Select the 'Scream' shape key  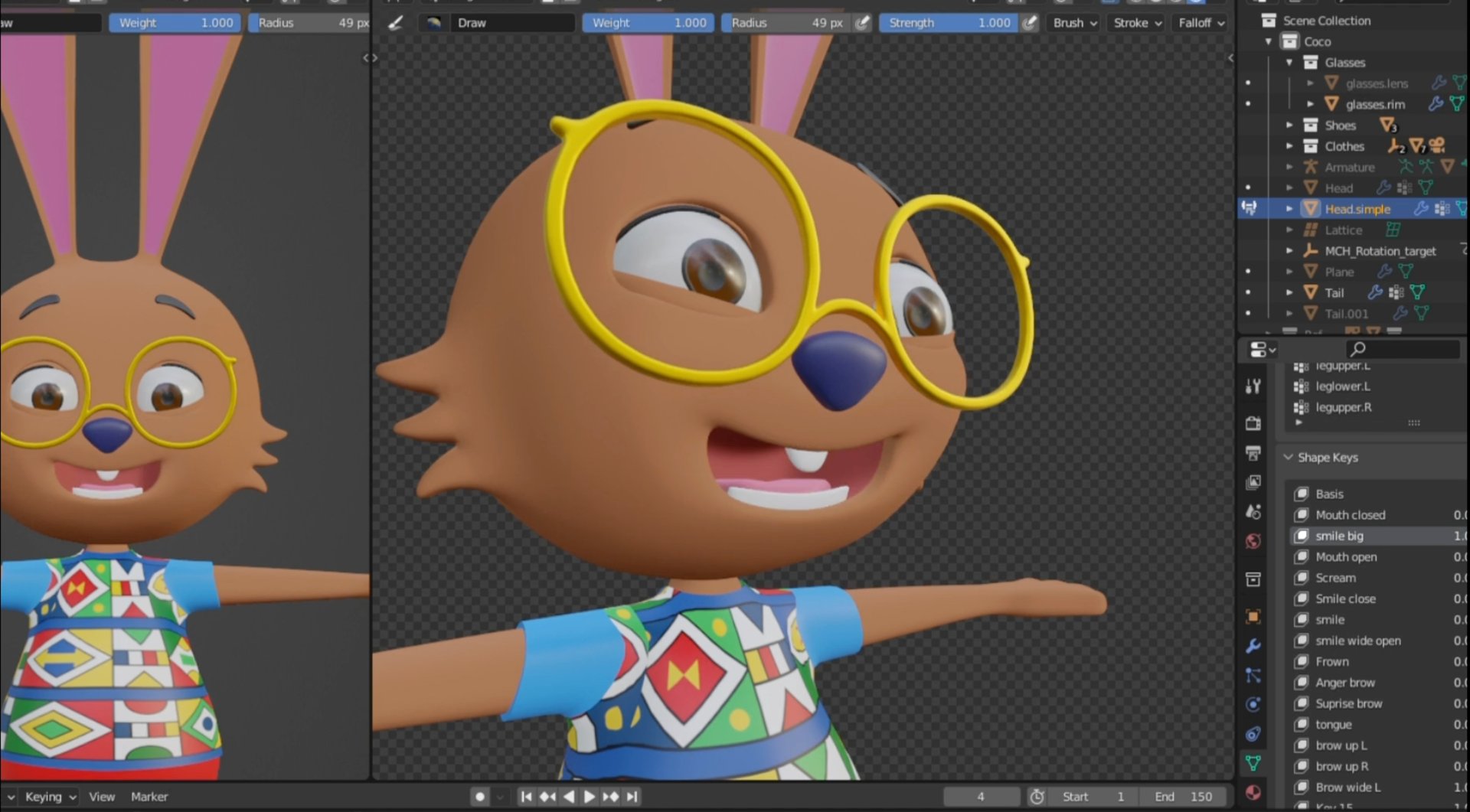click(1379, 578)
